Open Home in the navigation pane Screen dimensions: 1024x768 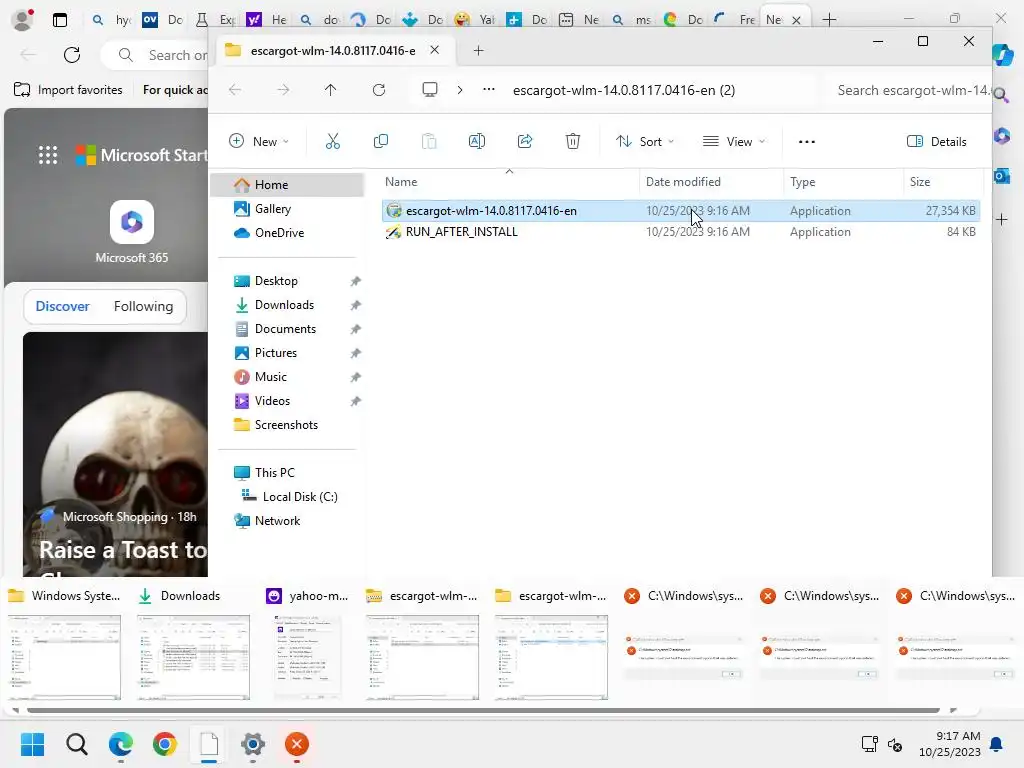287,185
